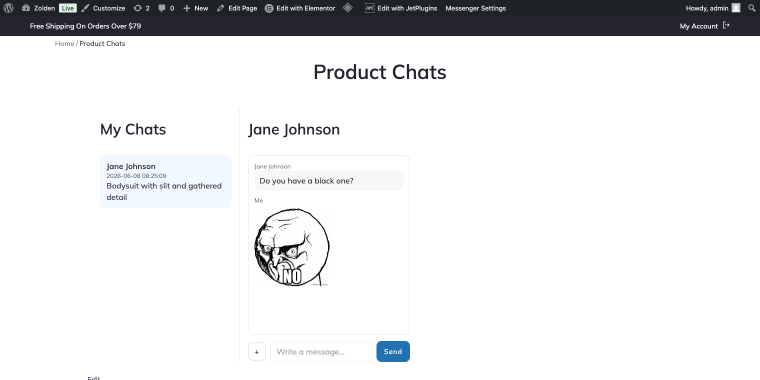The height and width of the screenshot is (380, 760).
Task: Click the admin avatar image
Action: point(736,8)
